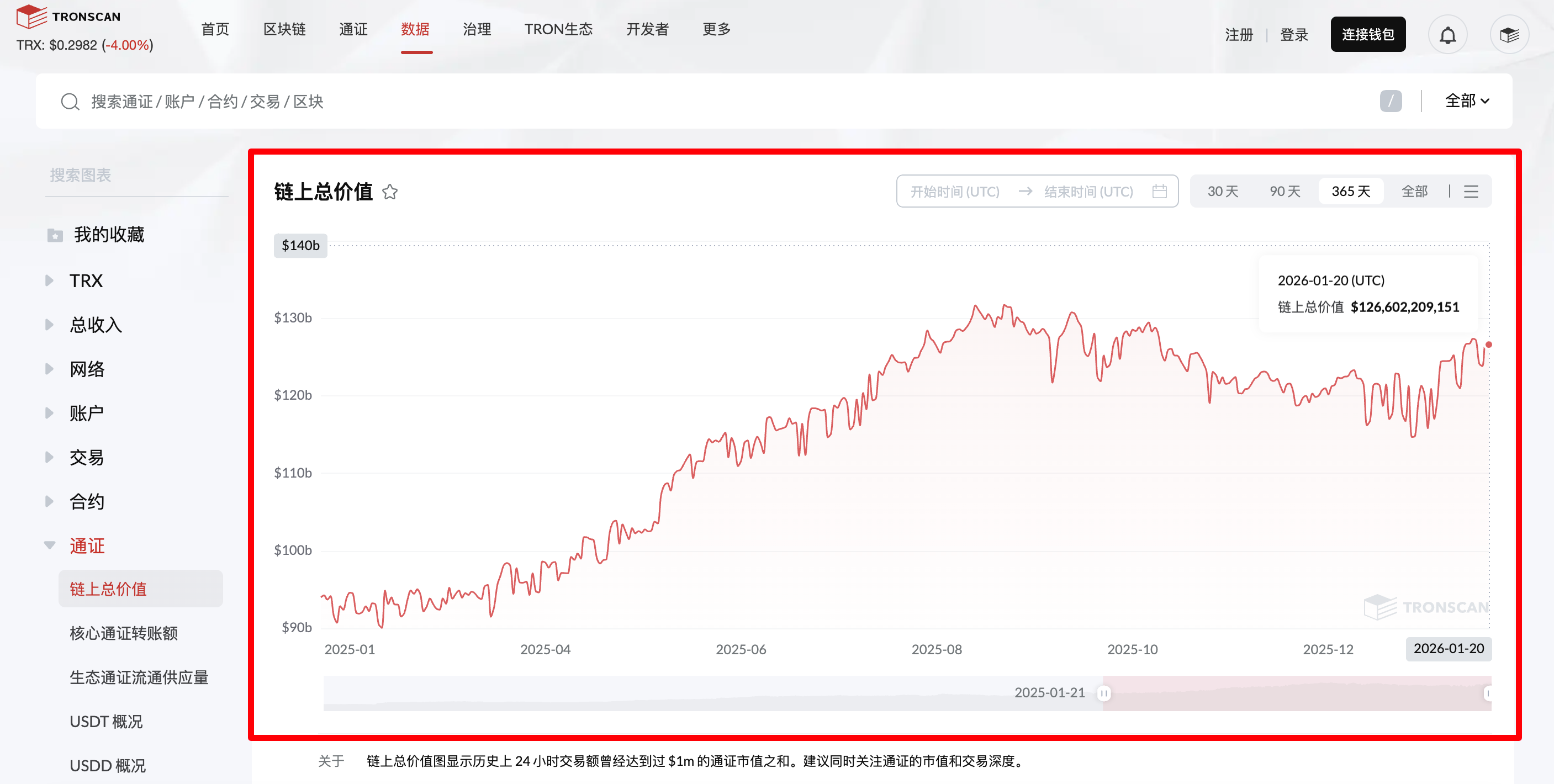Open the TRON生态 nav menu

point(559,29)
